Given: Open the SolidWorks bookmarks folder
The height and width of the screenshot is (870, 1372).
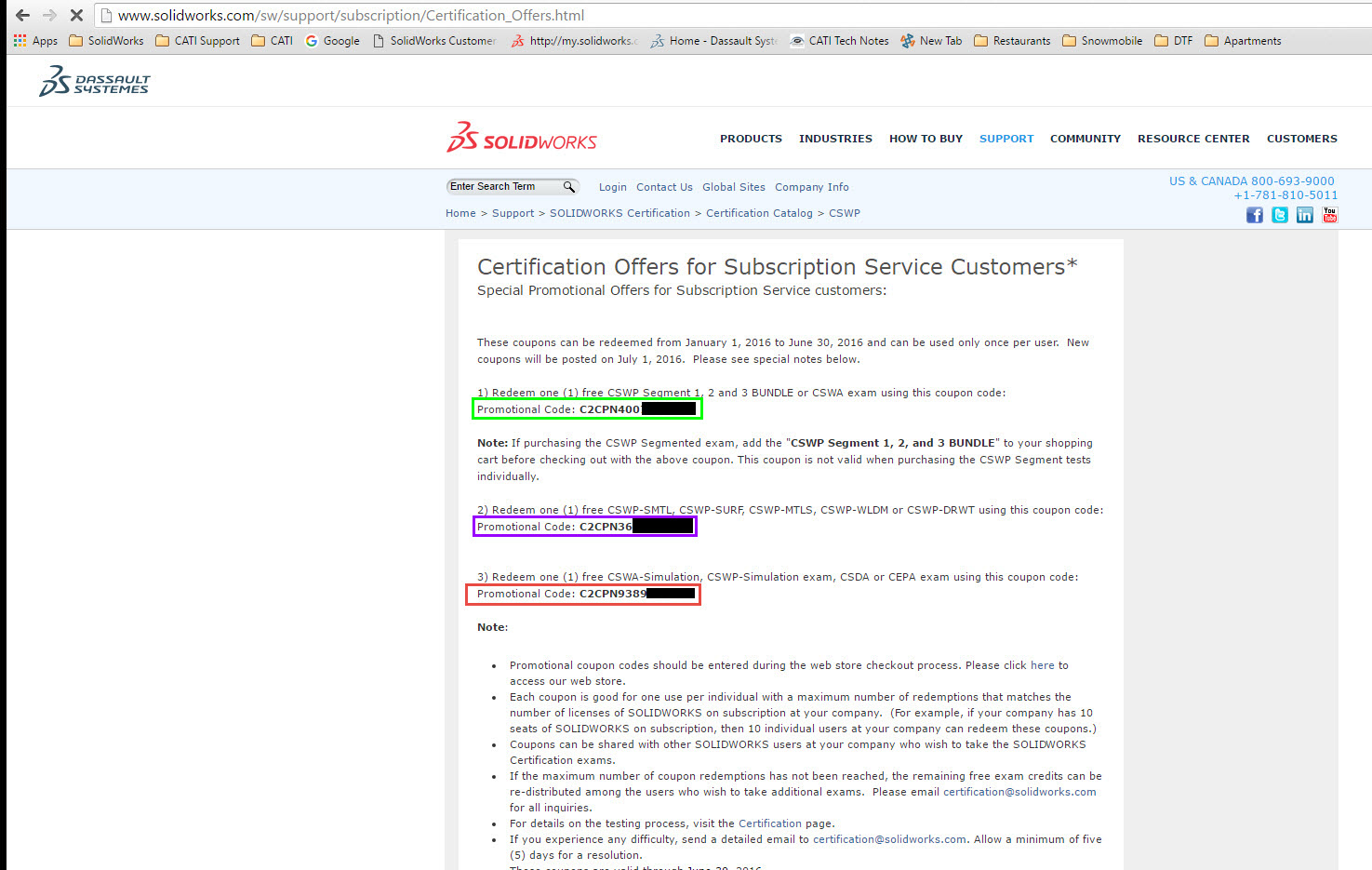Looking at the screenshot, I should [106, 41].
